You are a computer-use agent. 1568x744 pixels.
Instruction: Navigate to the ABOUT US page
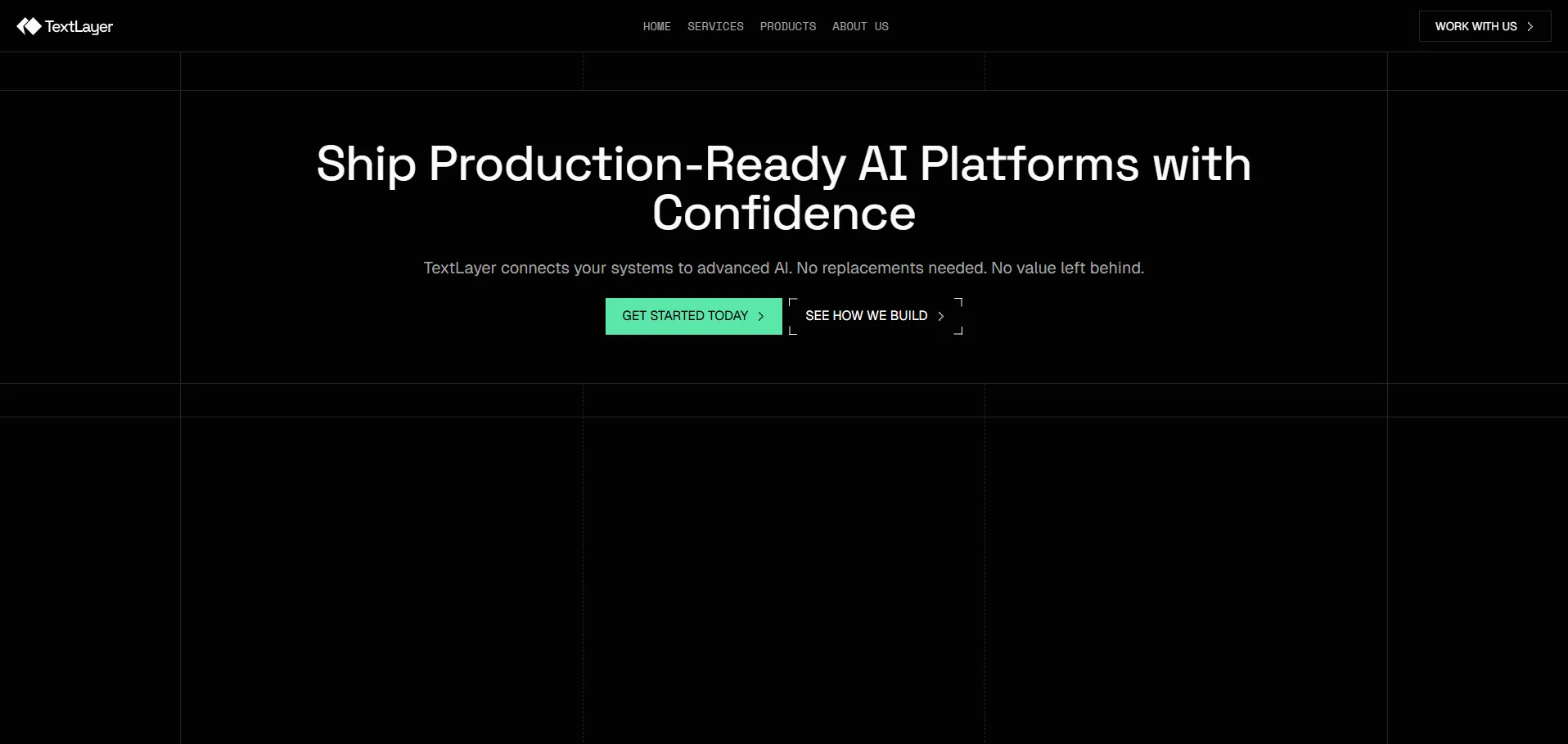860,27
